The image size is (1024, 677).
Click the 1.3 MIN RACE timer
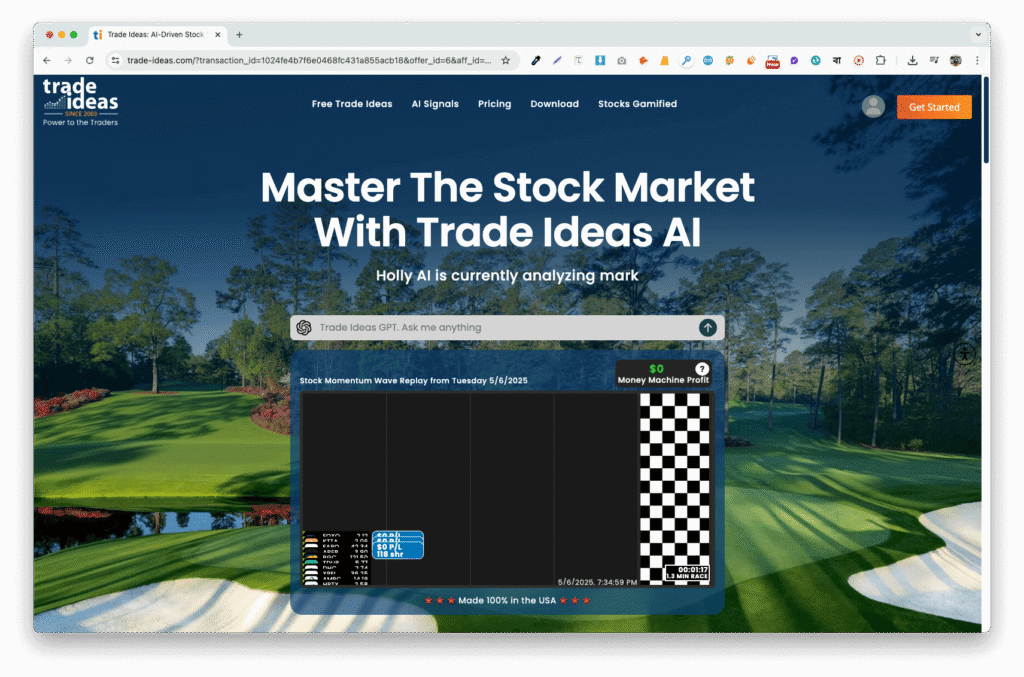(x=687, y=573)
